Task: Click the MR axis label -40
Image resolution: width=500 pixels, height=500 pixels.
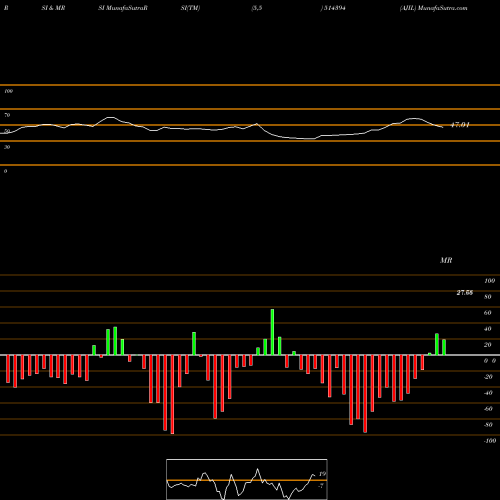Action: click(488, 393)
